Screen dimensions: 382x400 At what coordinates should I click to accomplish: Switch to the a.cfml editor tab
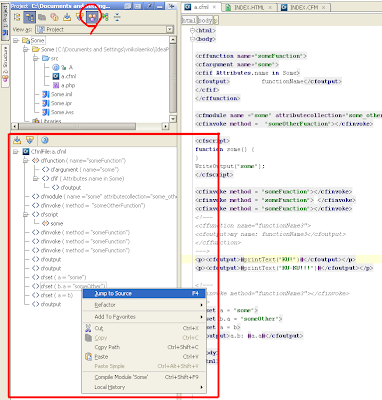coord(201,7)
